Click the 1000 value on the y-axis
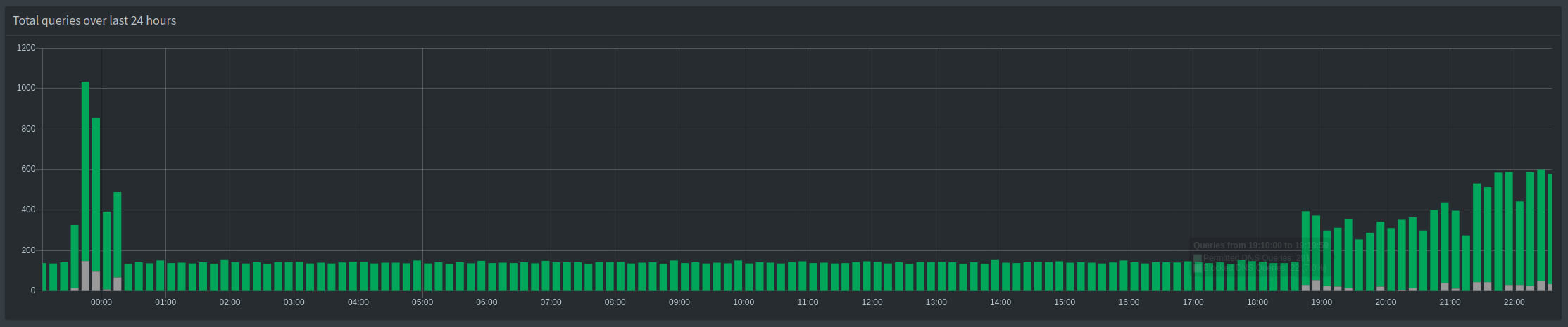The image size is (1568, 327). tap(26, 89)
